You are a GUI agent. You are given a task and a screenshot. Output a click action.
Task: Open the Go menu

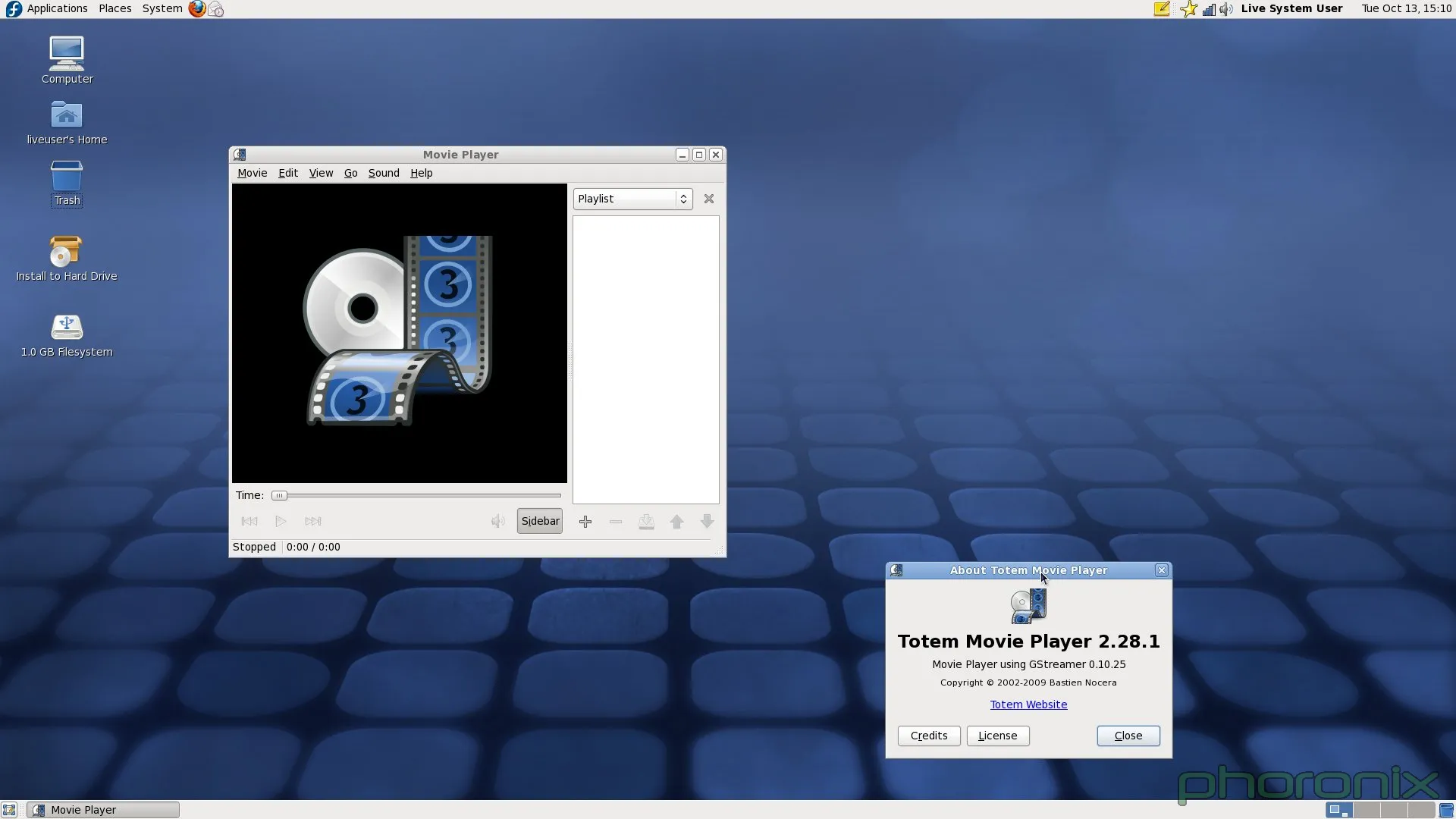[350, 173]
